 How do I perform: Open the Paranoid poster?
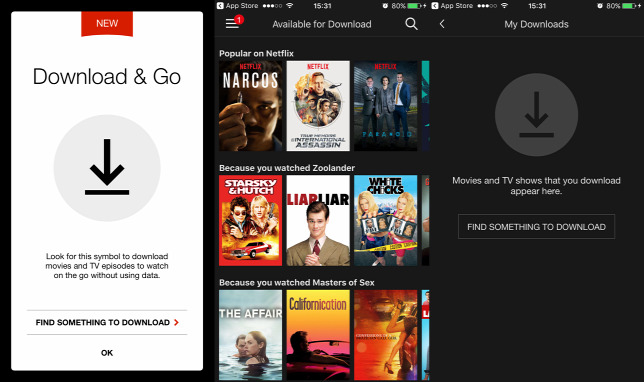pyautogui.click(x=386, y=106)
